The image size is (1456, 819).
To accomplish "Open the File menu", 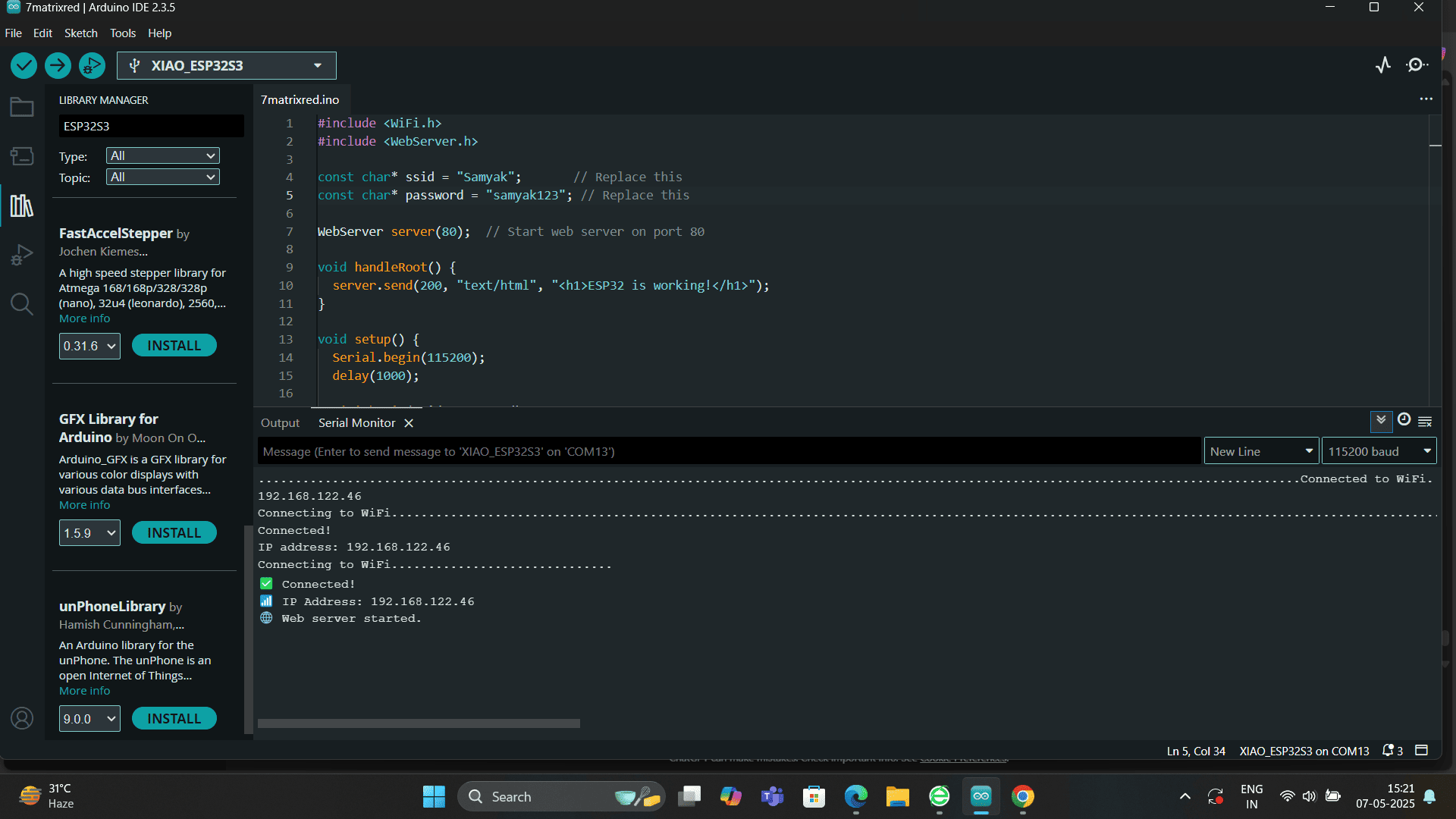I will pos(13,33).
